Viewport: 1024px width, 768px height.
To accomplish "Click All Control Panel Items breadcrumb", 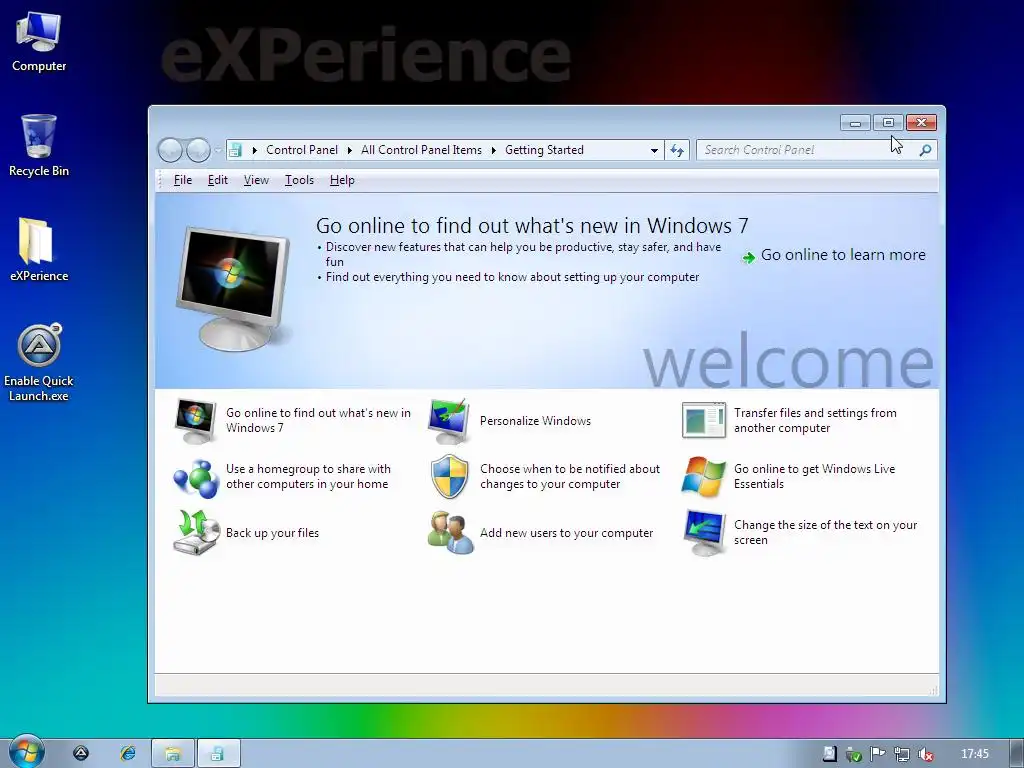I will point(421,150).
